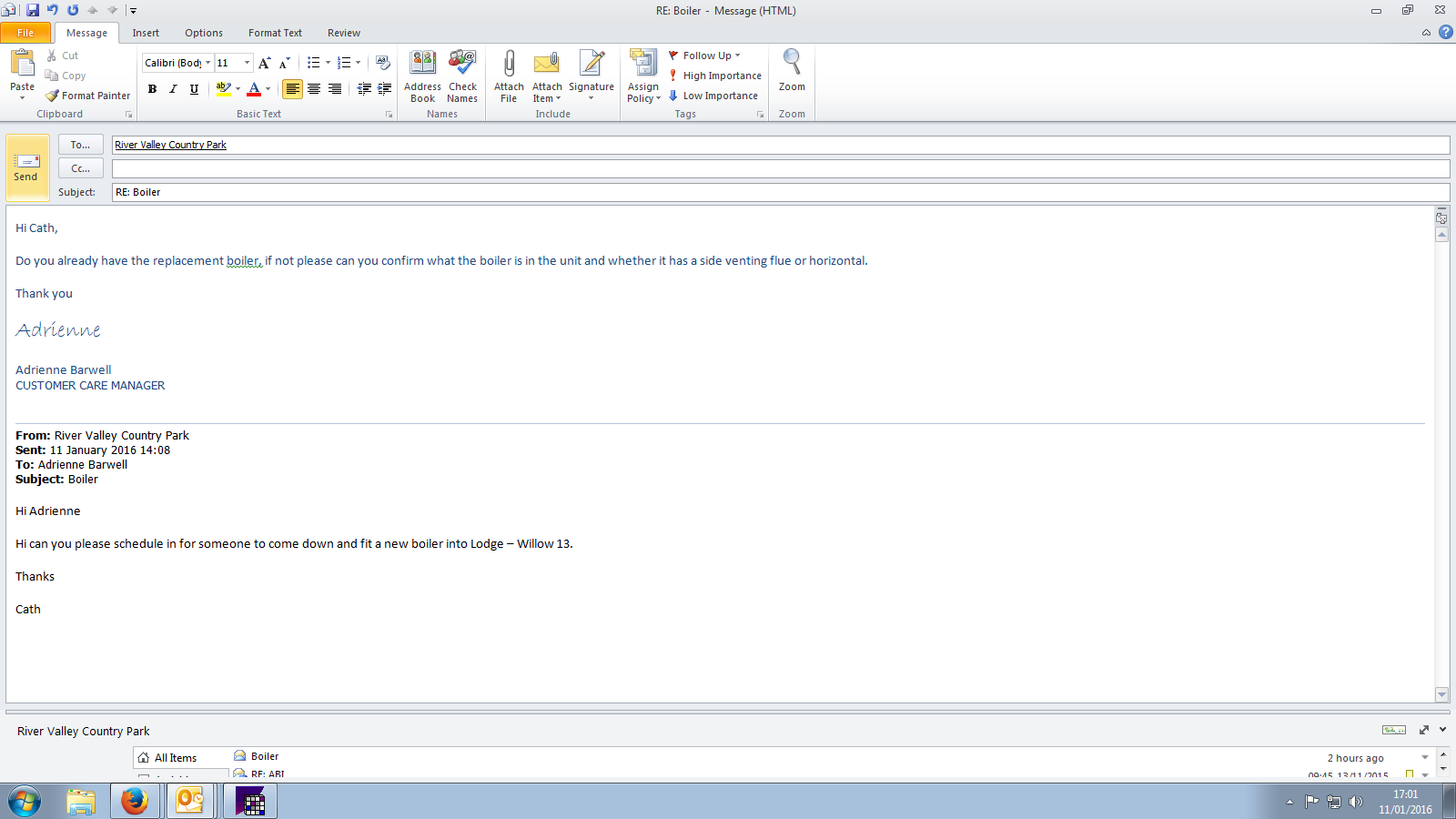The image size is (1456, 819).
Task: Open Firefox from the taskbar
Action: coord(135,801)
